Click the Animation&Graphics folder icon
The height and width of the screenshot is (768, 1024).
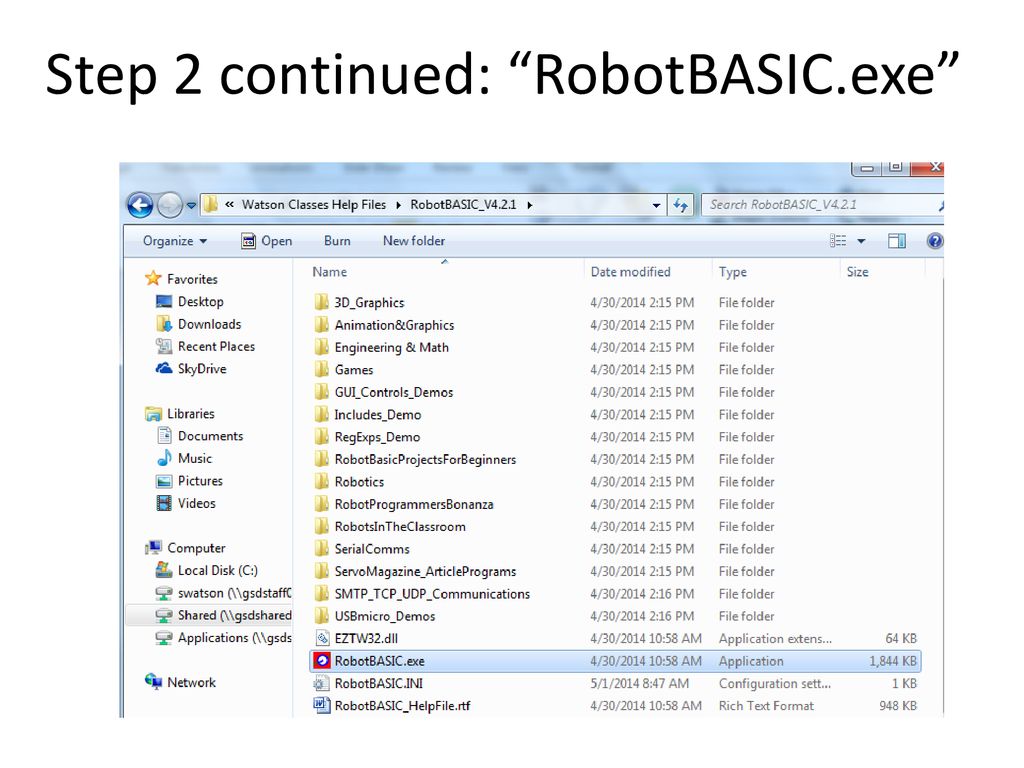coord(321,325)
